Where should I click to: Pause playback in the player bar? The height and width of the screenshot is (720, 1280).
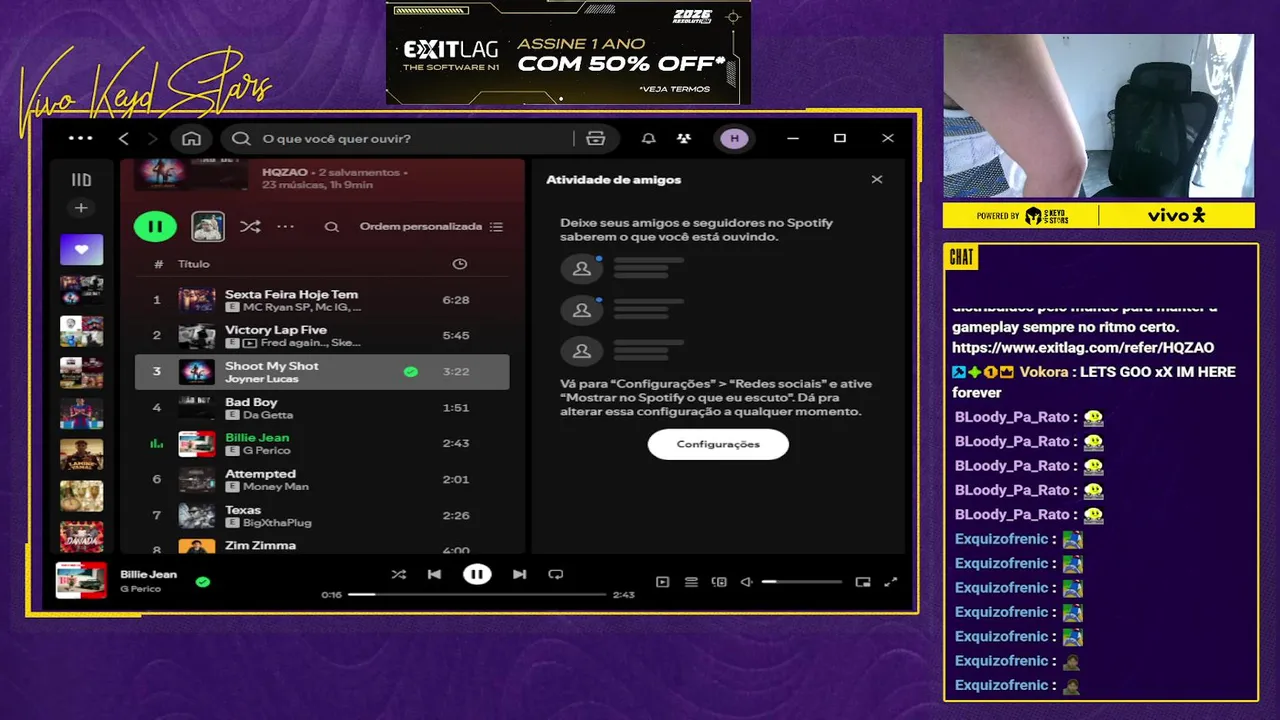pyautogui.click(x=477, y=574)
